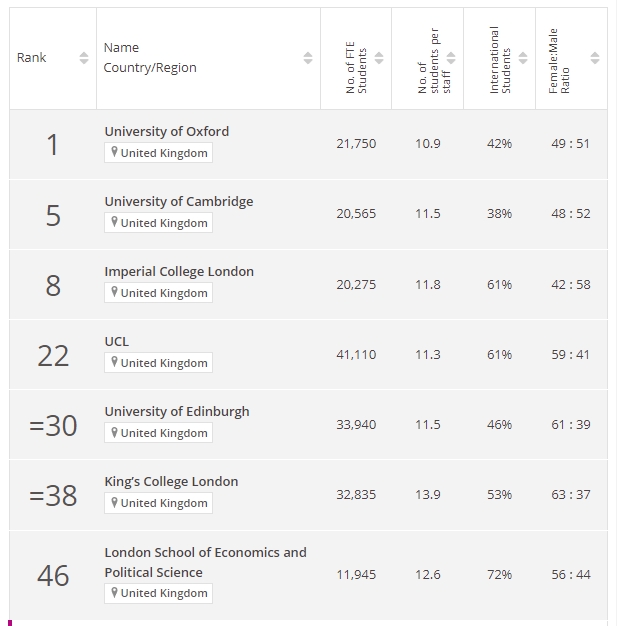Viewport: 617px width, 626px height.
Task: Open University of Oxford link
Action: [167, 131]
